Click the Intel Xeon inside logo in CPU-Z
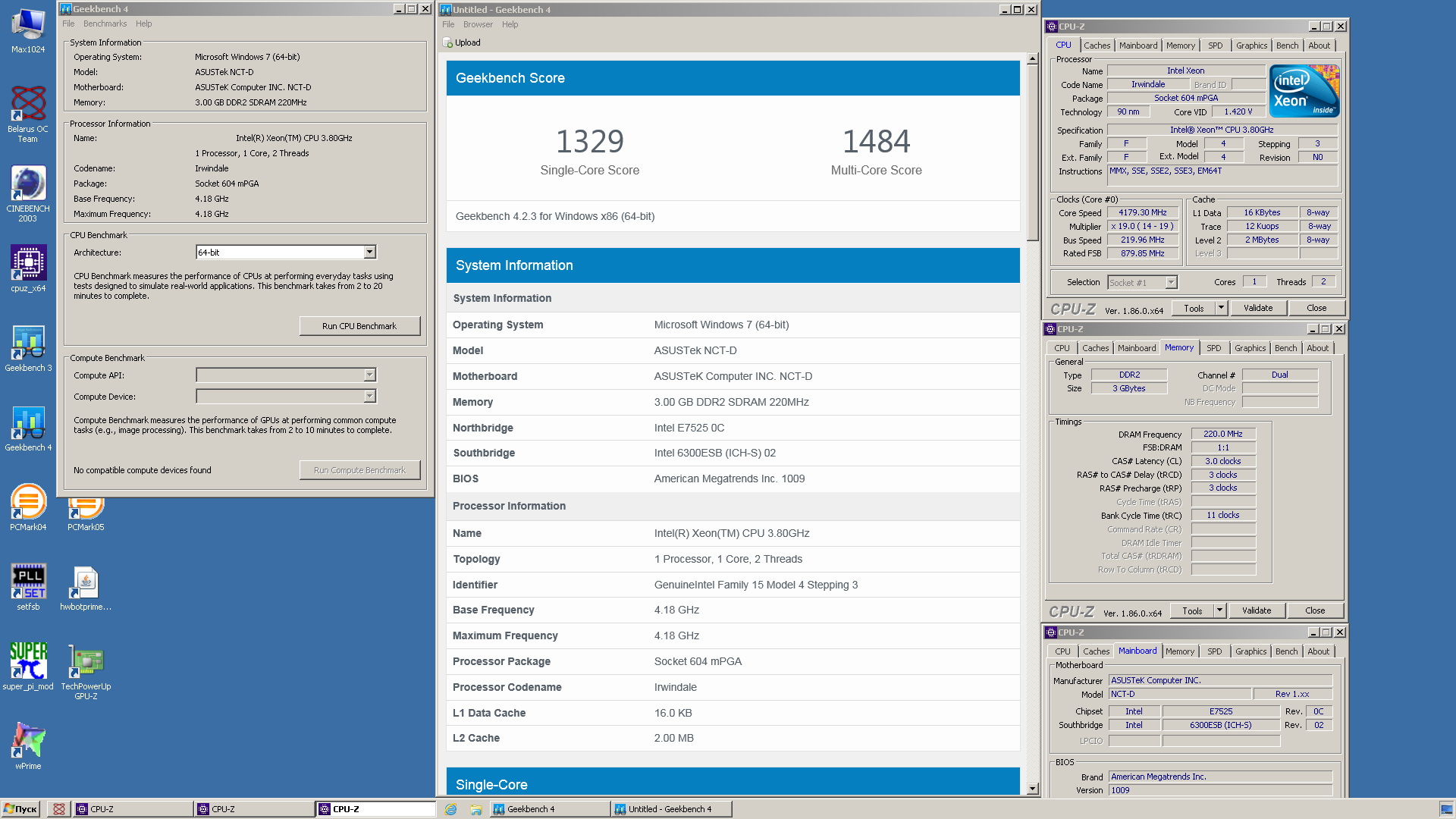This screenshot has height=819, width=1456. click(x=1305, y=90)
